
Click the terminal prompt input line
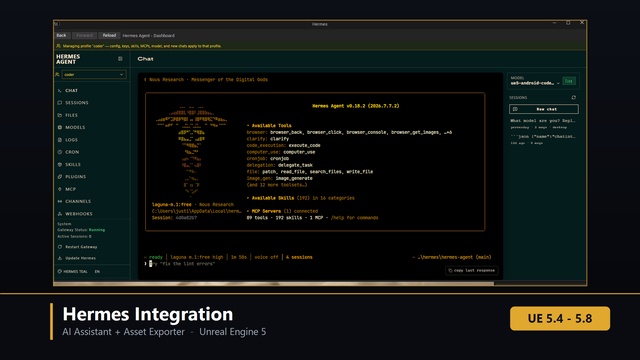(318, 264)
